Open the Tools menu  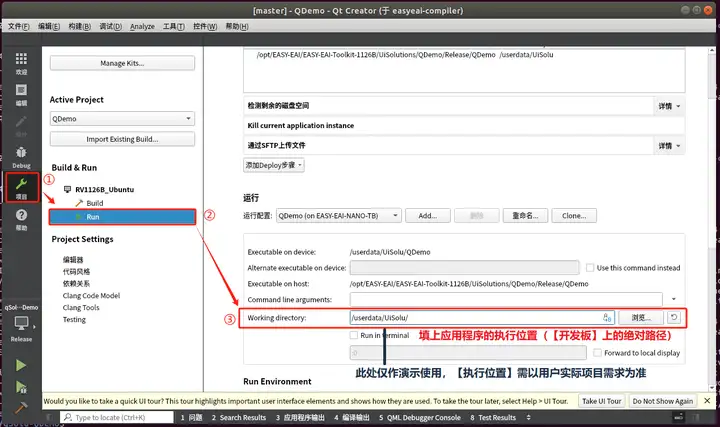pyautogui.click(x=174, y=26)
